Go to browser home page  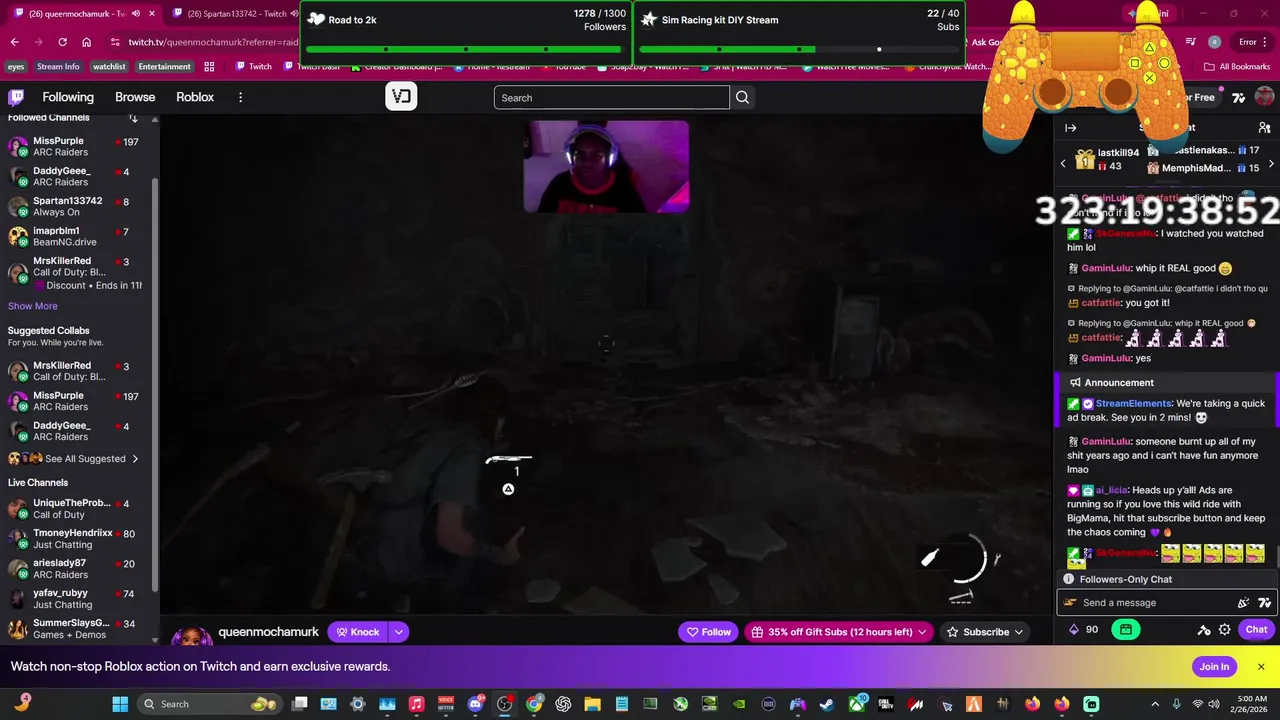[x=86, y=42]
